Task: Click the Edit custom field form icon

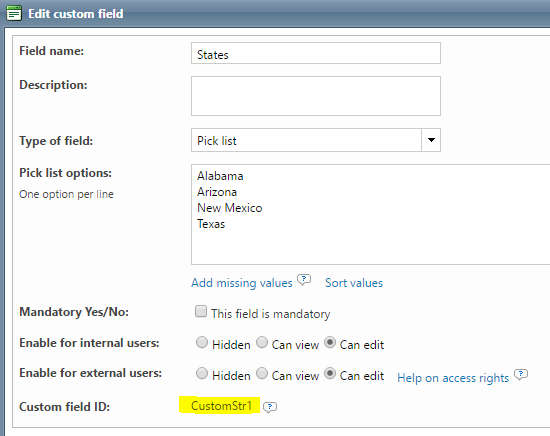Action: point(14,13)
